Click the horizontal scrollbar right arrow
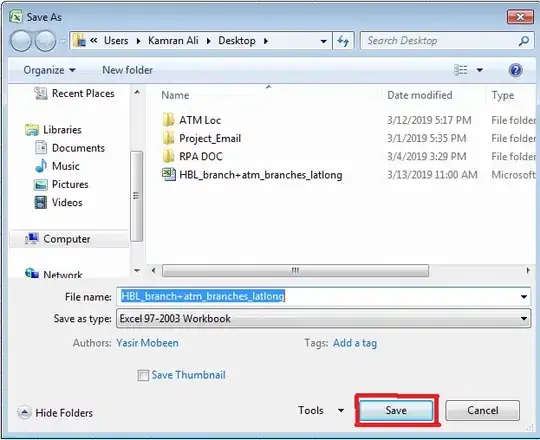 (528, 271)
